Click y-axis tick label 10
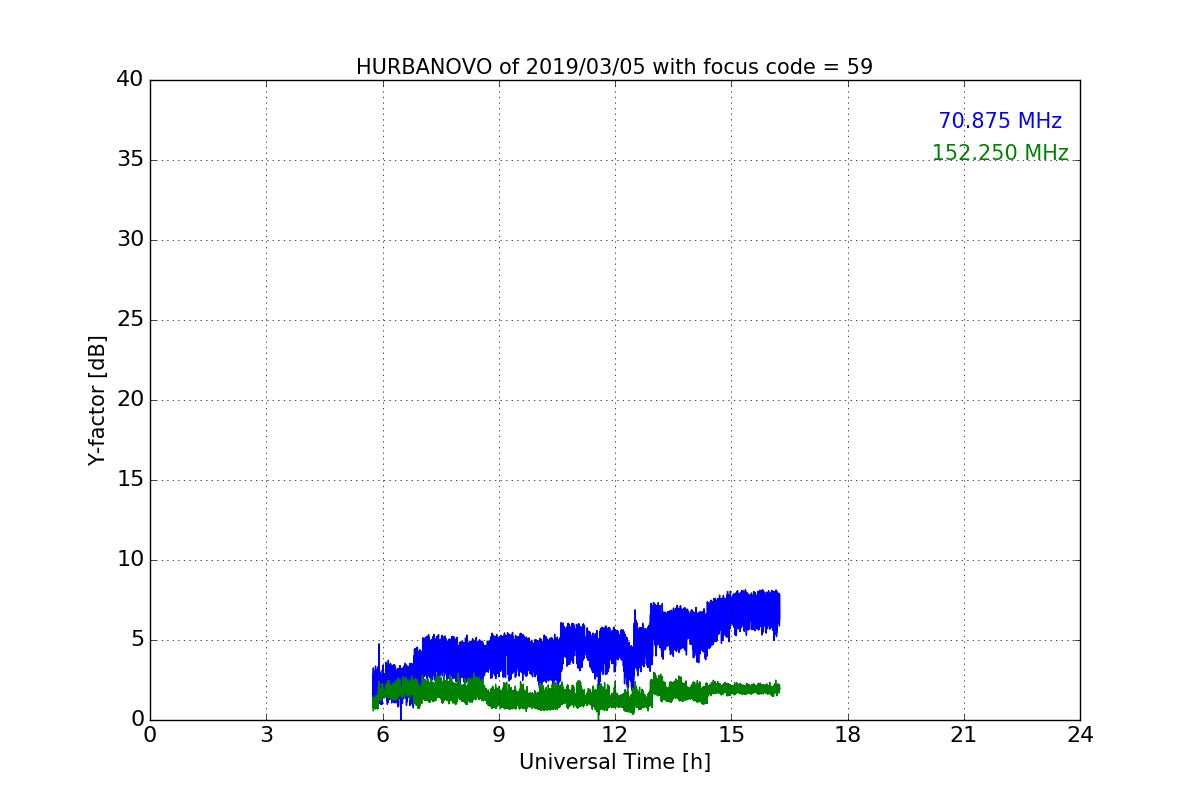 [130, 560]
